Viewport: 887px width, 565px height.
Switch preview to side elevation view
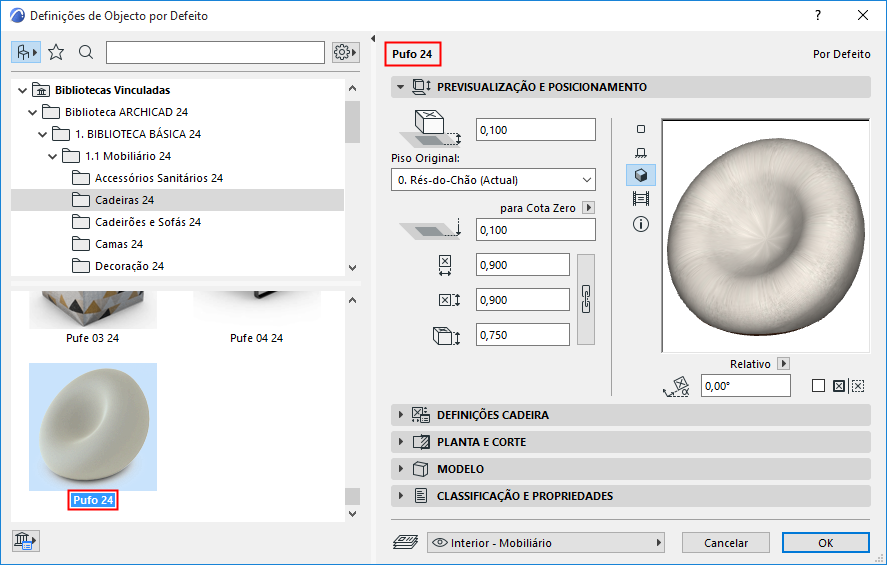pos(641,153)
